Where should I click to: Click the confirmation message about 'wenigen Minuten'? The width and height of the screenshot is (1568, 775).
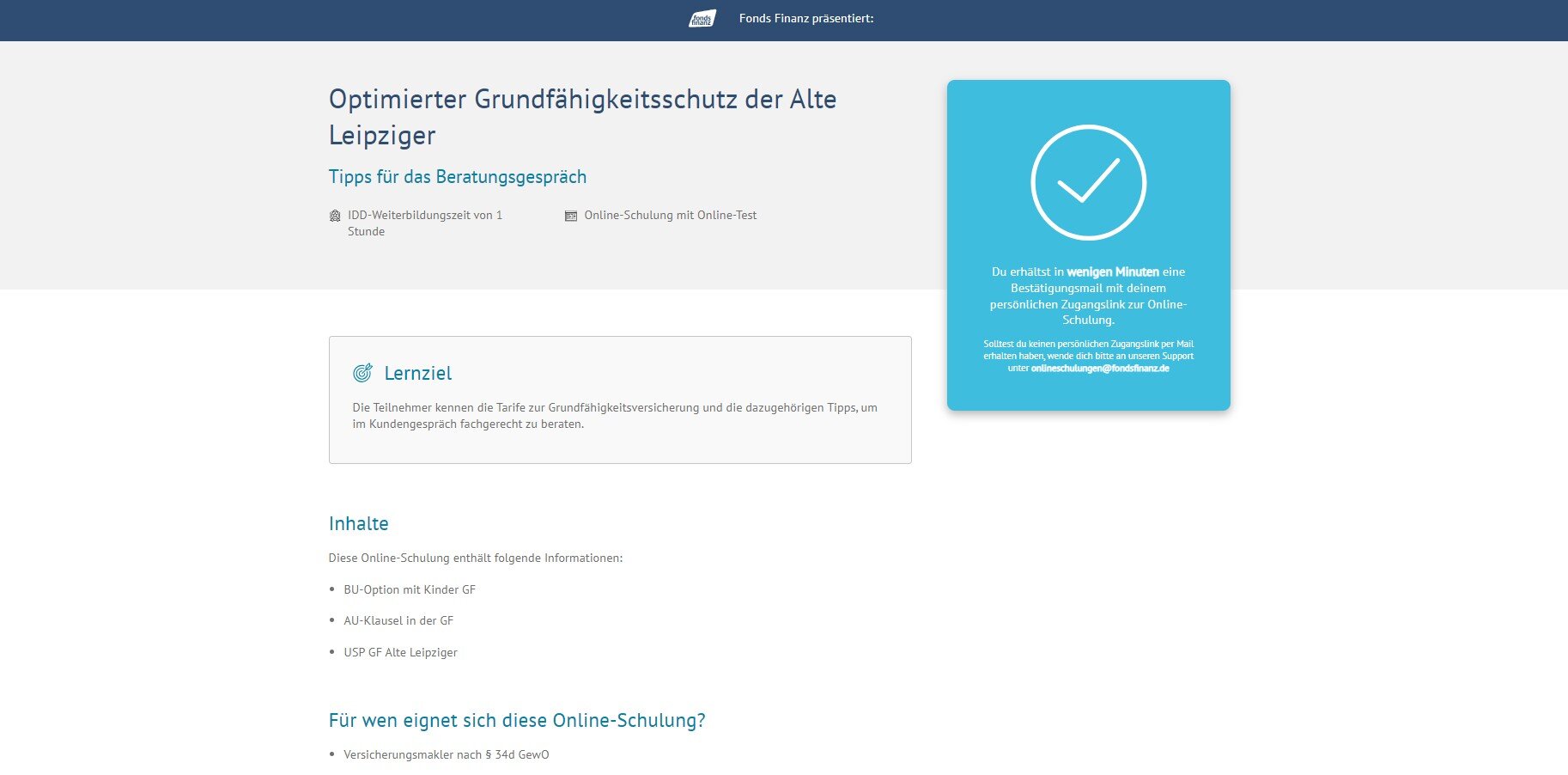pos(1088,296)
